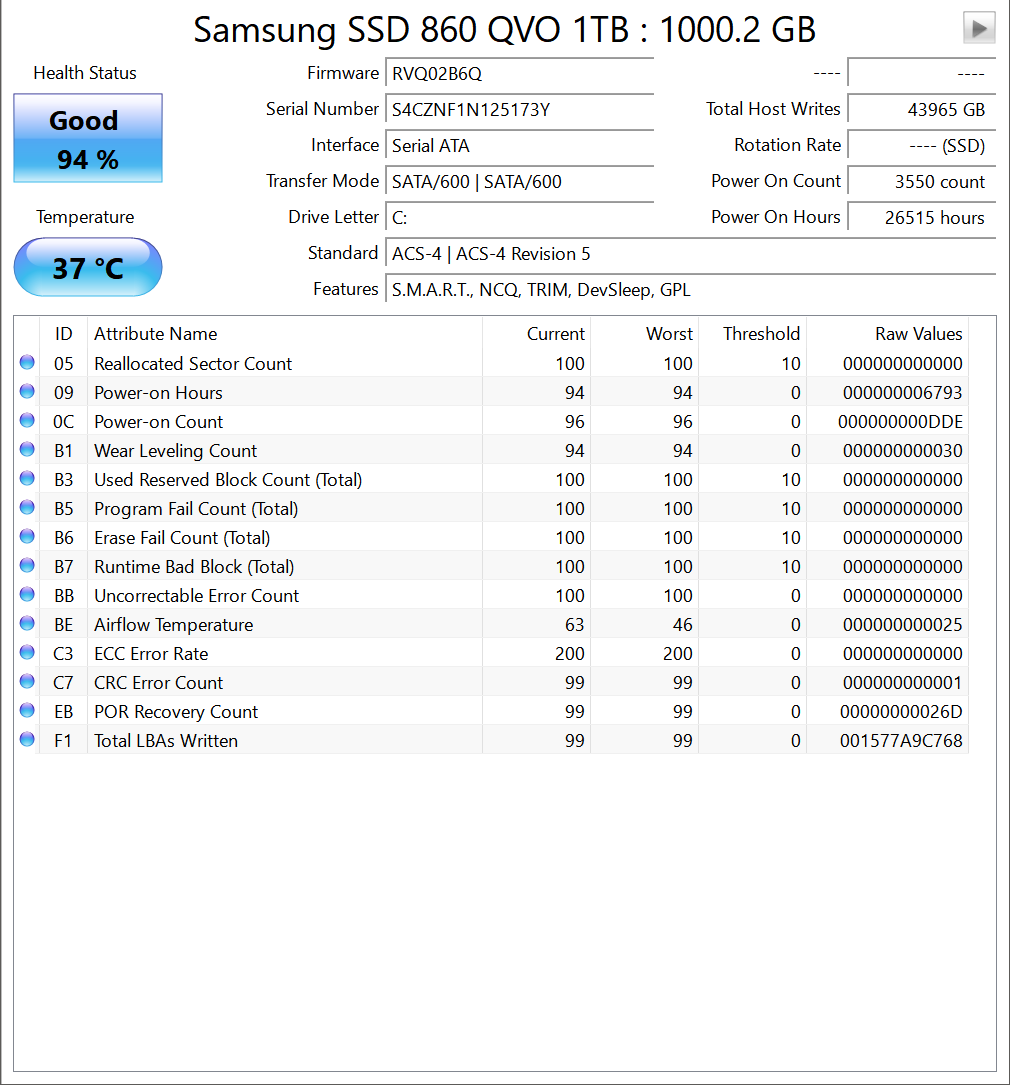This screenshot has height=1085, width=1010.
Task: Click the Transfer Mode field SATA/600
Action: pyautogui.click(x=520, y=181)
